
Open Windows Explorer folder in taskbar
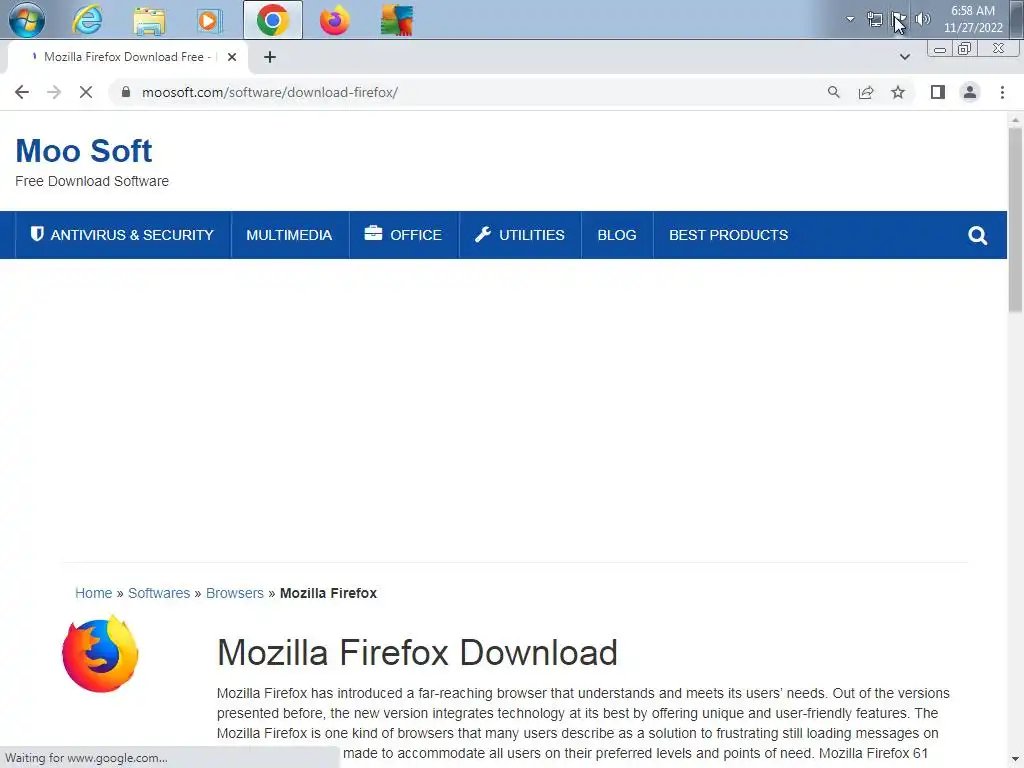tap(149, 20)
